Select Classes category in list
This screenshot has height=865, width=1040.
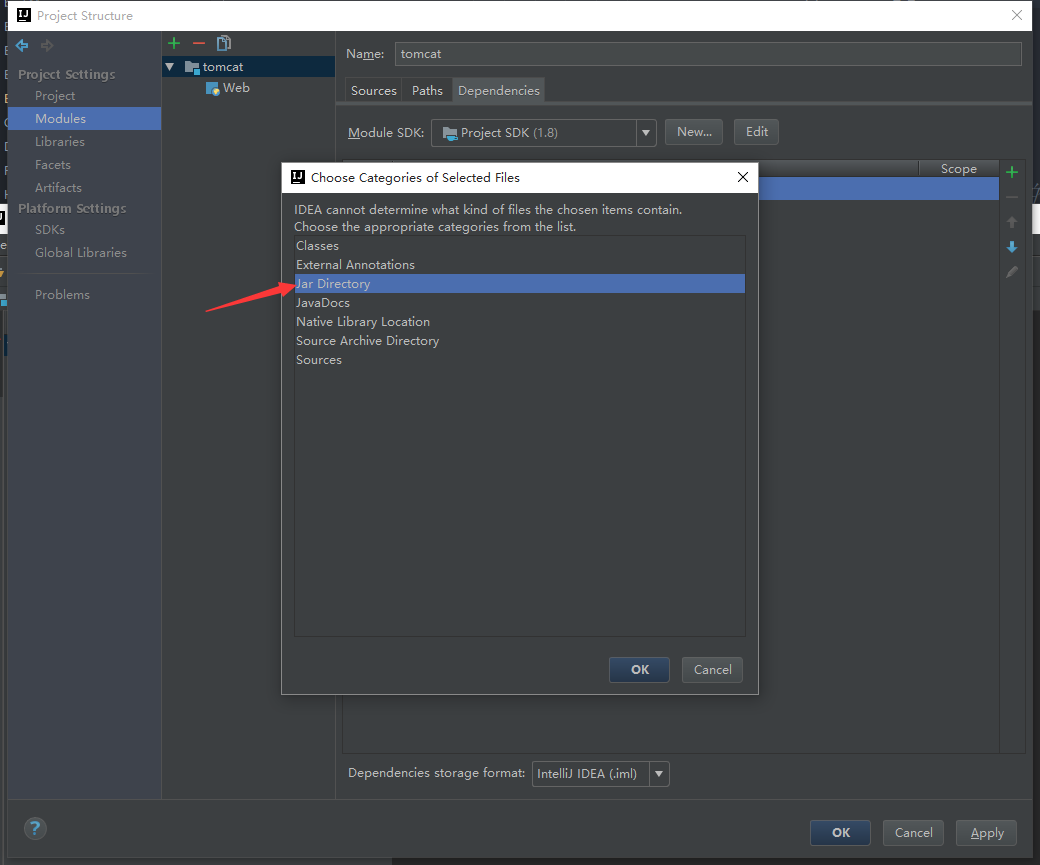pos(520,245)
